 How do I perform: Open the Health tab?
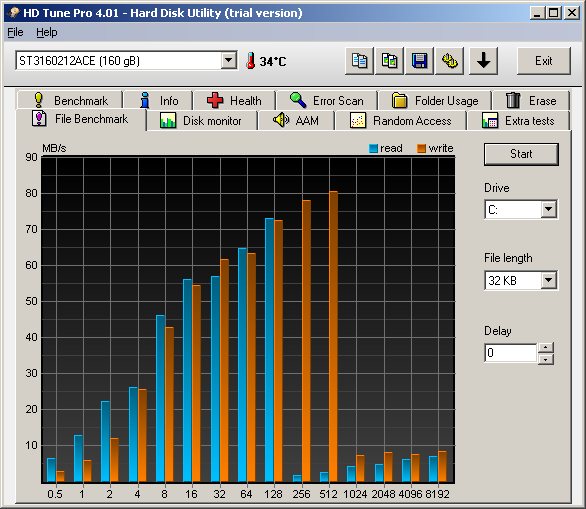pyautogui.click(x=234, y=100)
